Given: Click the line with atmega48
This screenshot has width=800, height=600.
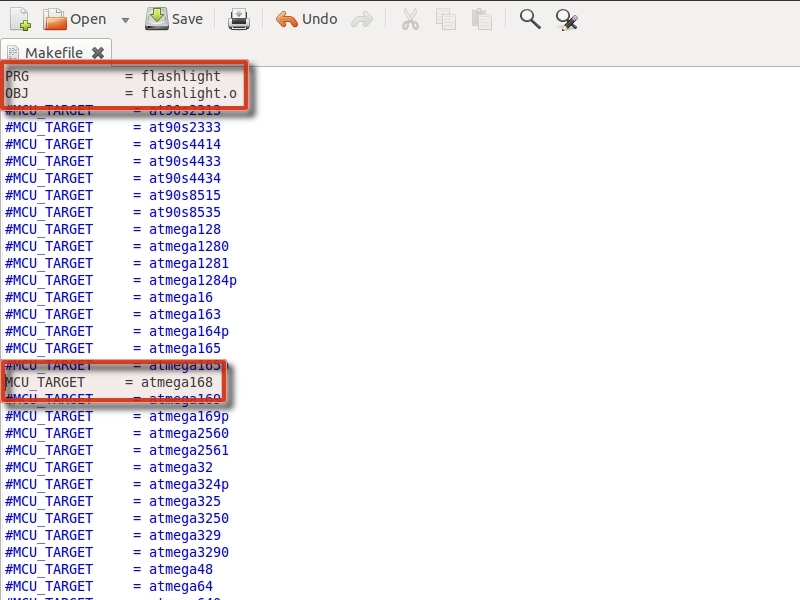Looking at the screenshot, I should pyautogui.click(x=109, y=569).
